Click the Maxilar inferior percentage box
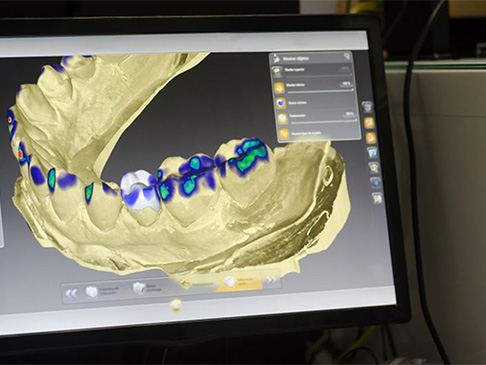 (346, 83)
